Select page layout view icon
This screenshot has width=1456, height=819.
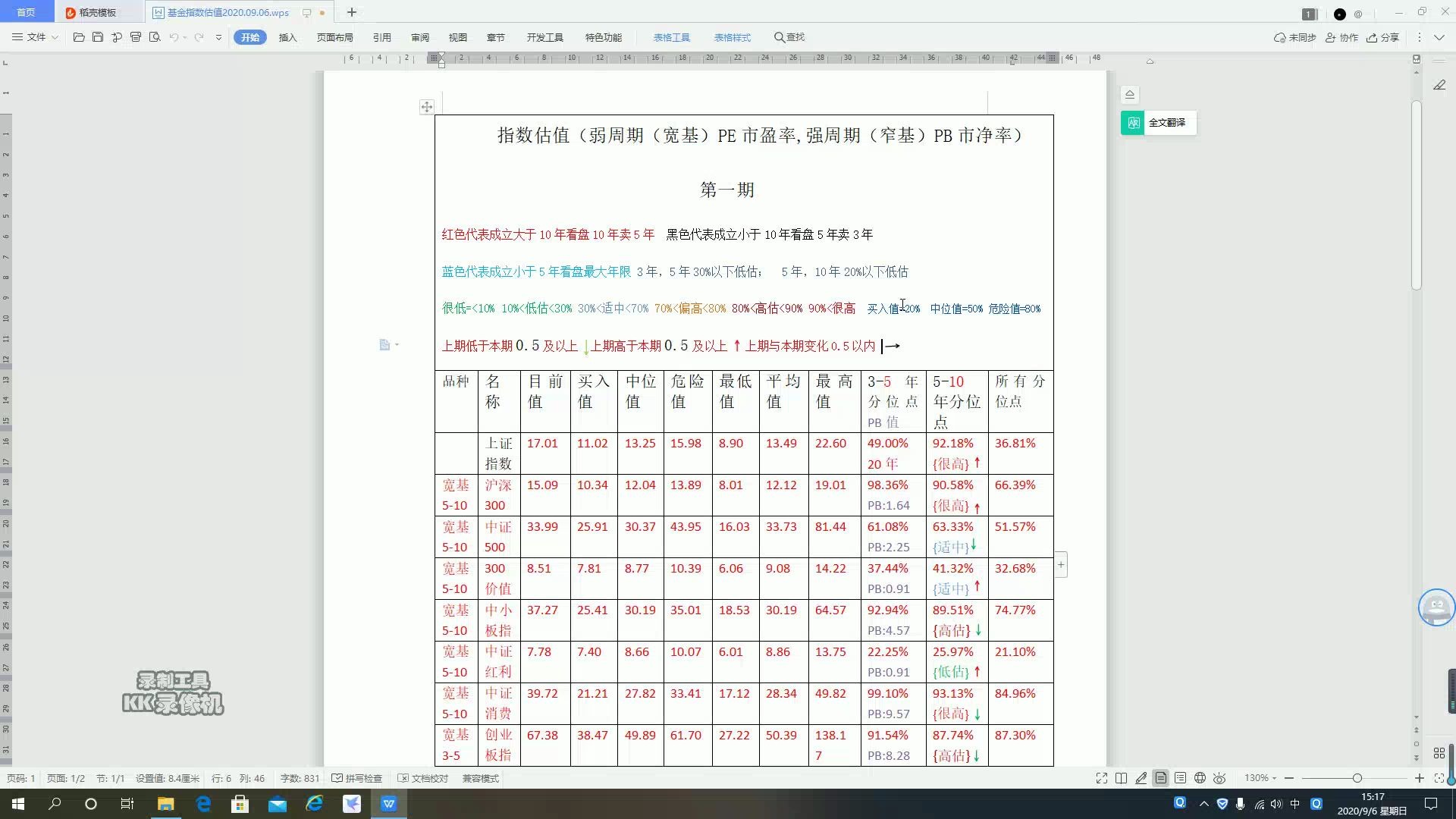pyautogui.click(x=1161, y=778)
